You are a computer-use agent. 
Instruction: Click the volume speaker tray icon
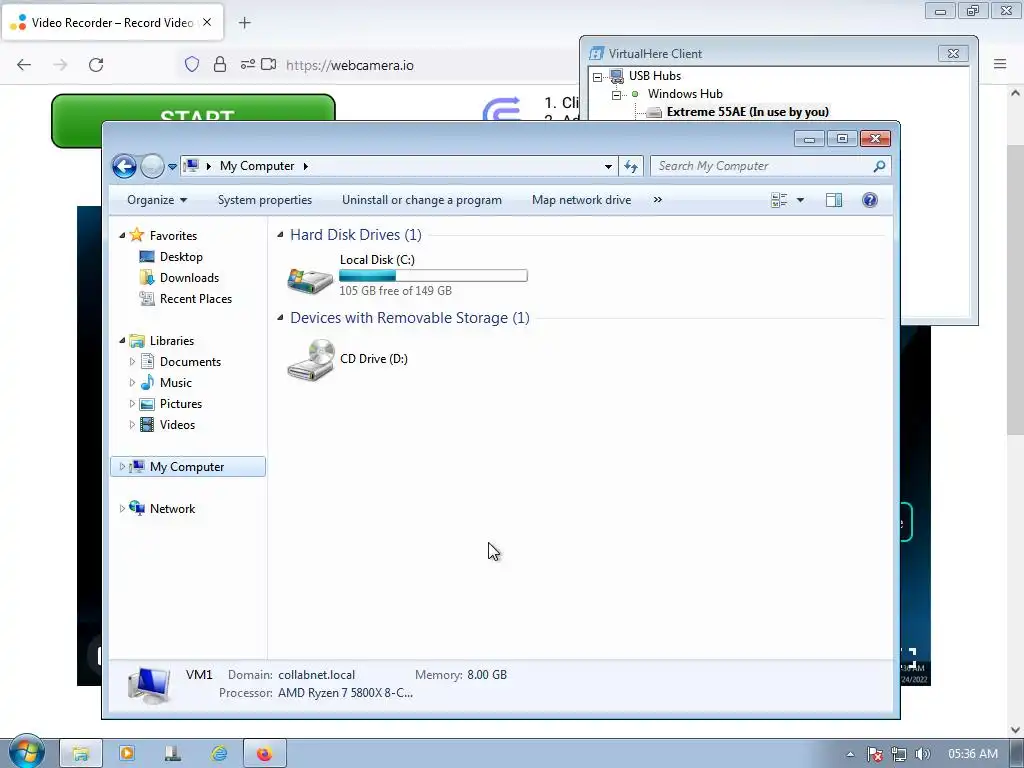[922, 754]
